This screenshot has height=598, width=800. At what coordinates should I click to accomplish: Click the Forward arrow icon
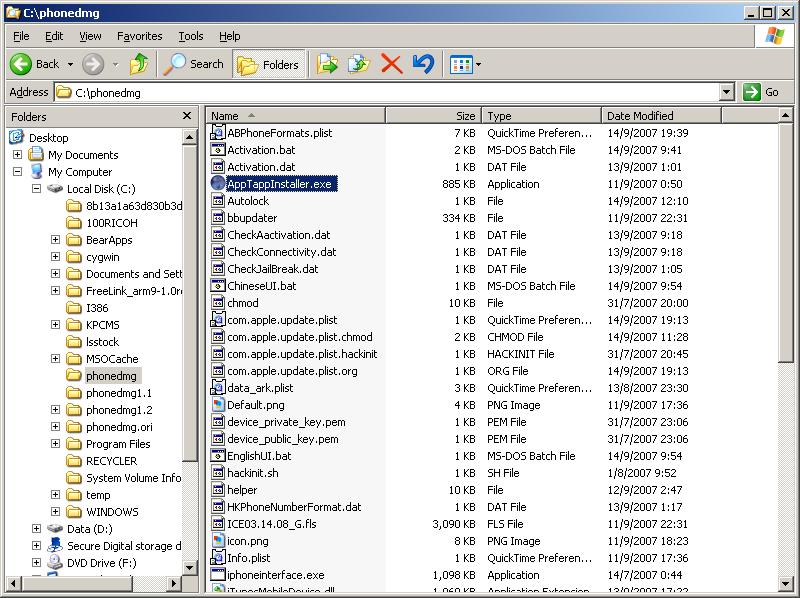93,64
